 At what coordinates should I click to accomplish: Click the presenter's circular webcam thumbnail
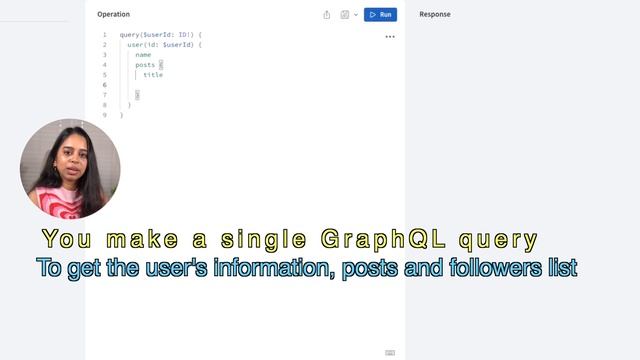[70, 169]
